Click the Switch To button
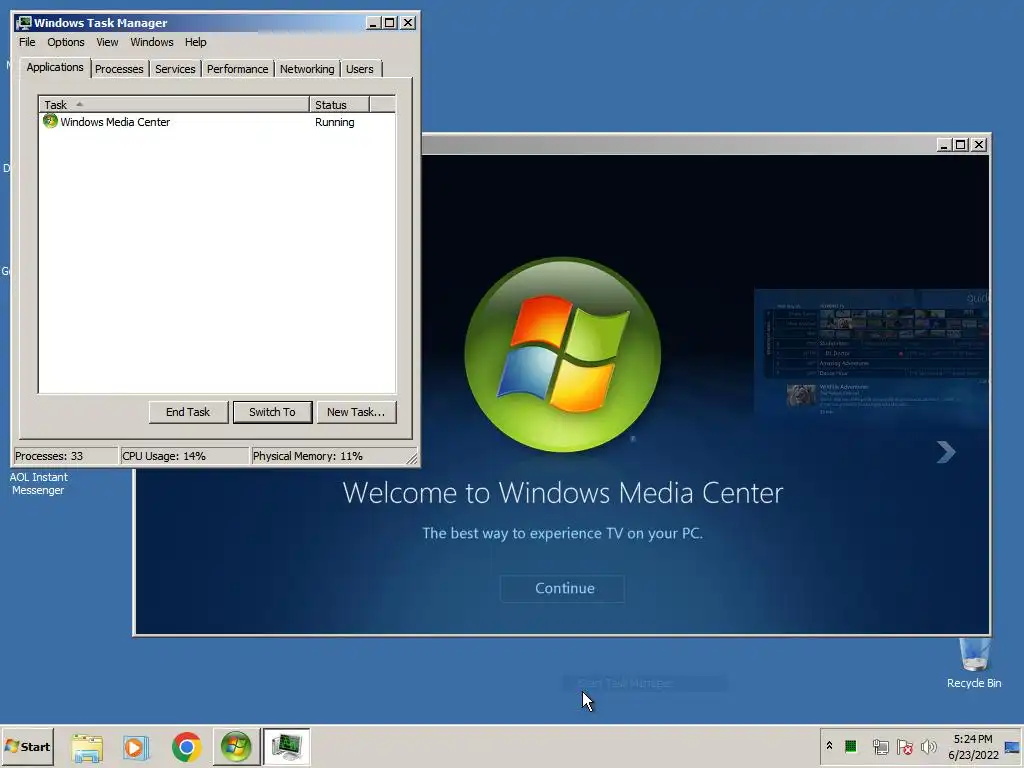The height and width of the screenshot is (768, 1024). point(272,412)
